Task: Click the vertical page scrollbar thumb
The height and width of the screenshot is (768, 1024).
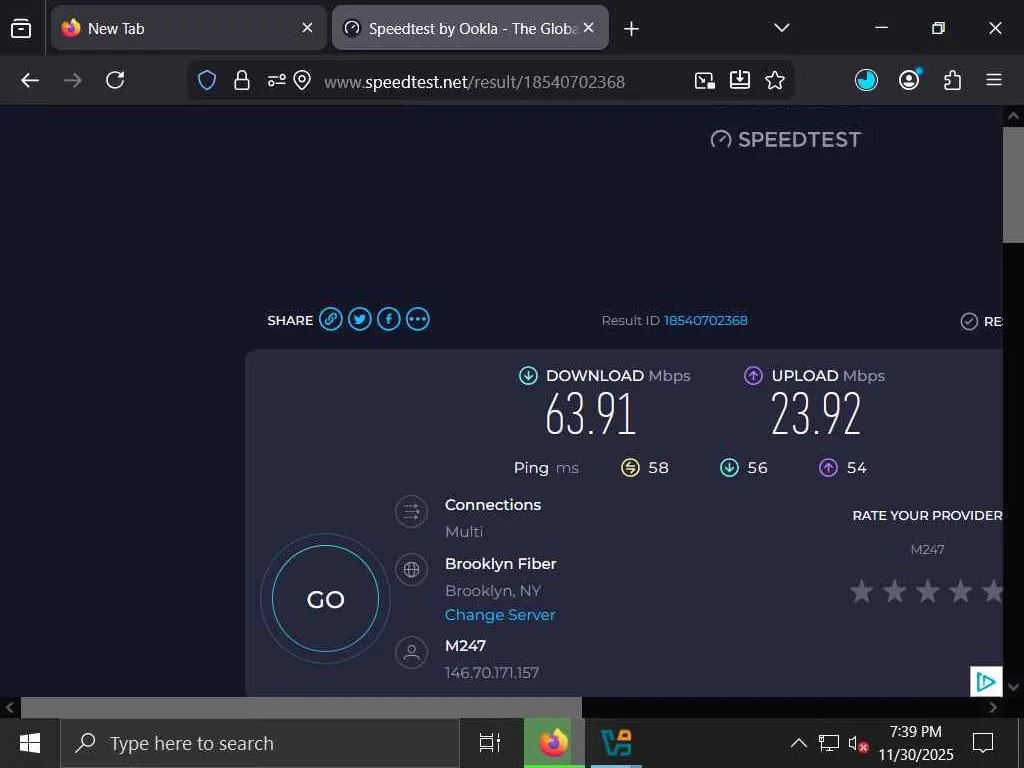Action: coord(1013,185)
